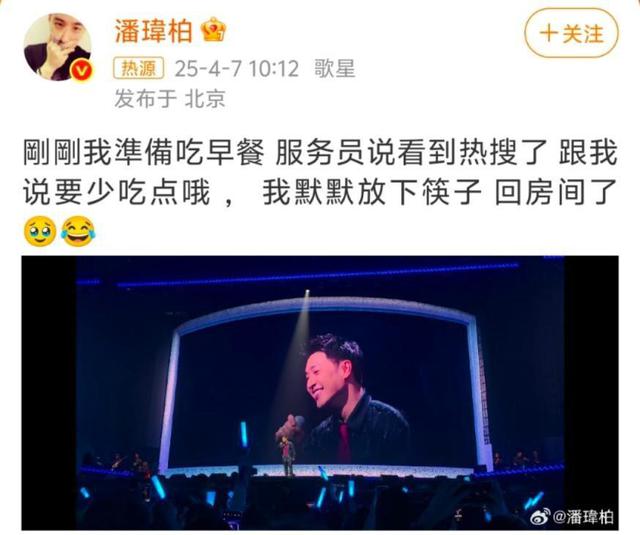Click the 发布于 北京 location text
Screen dimensions: 640x535
[x=170, y=99]
